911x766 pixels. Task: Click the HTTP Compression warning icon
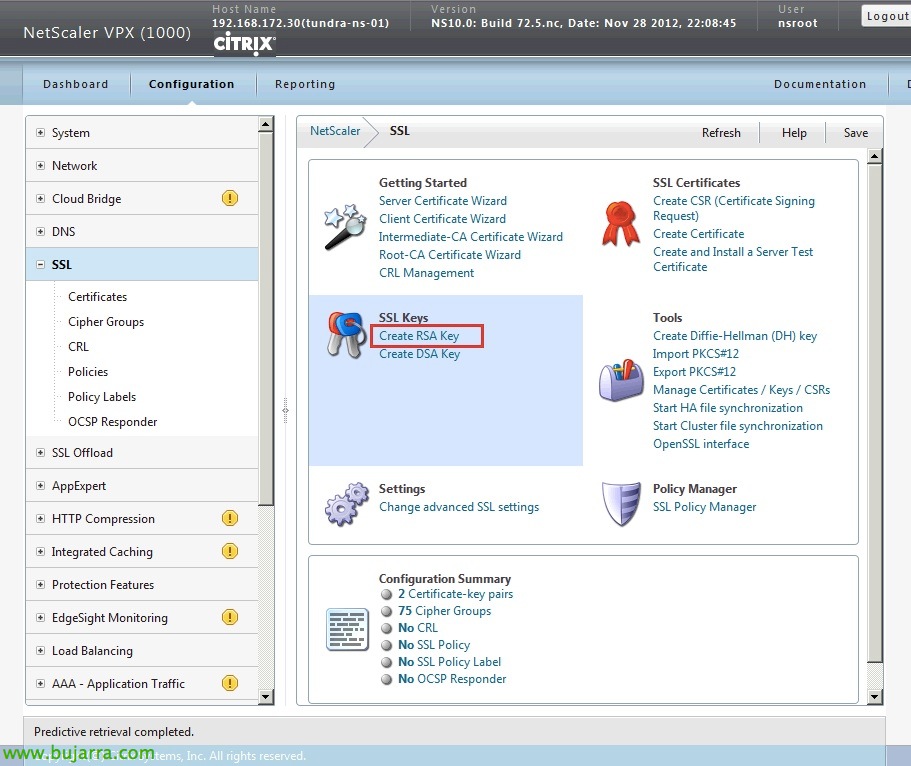[230, 518]
